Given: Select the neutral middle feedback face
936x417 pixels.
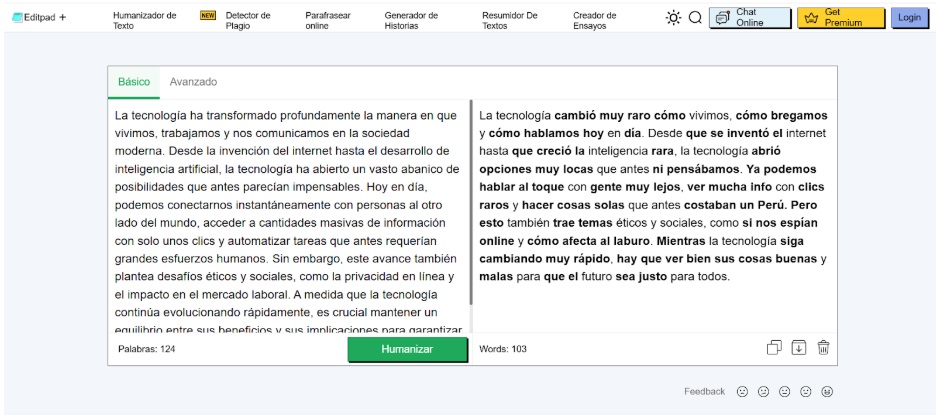Looking at the screenshot, I should point(785,392).
